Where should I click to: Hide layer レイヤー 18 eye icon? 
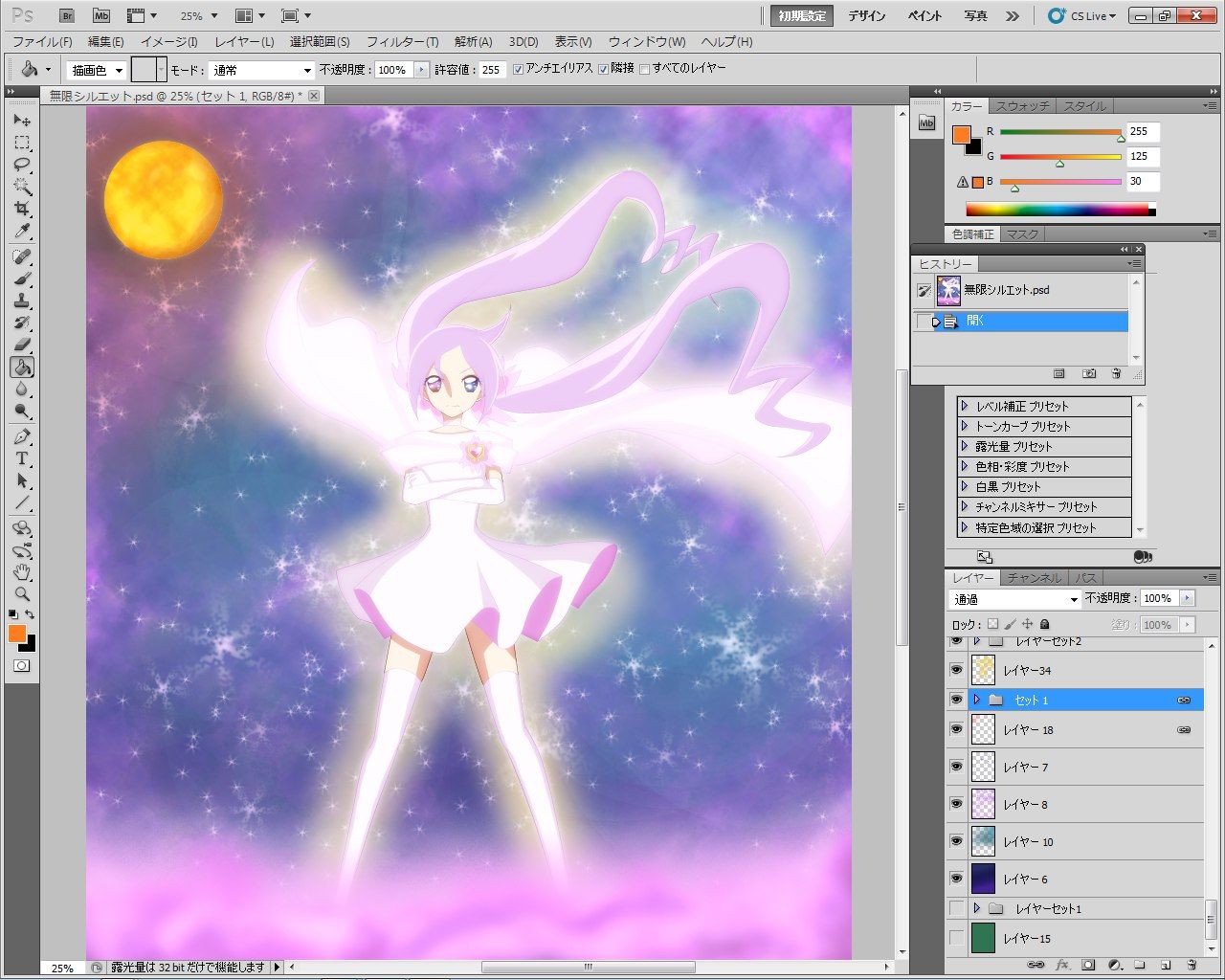pos(956,729)
